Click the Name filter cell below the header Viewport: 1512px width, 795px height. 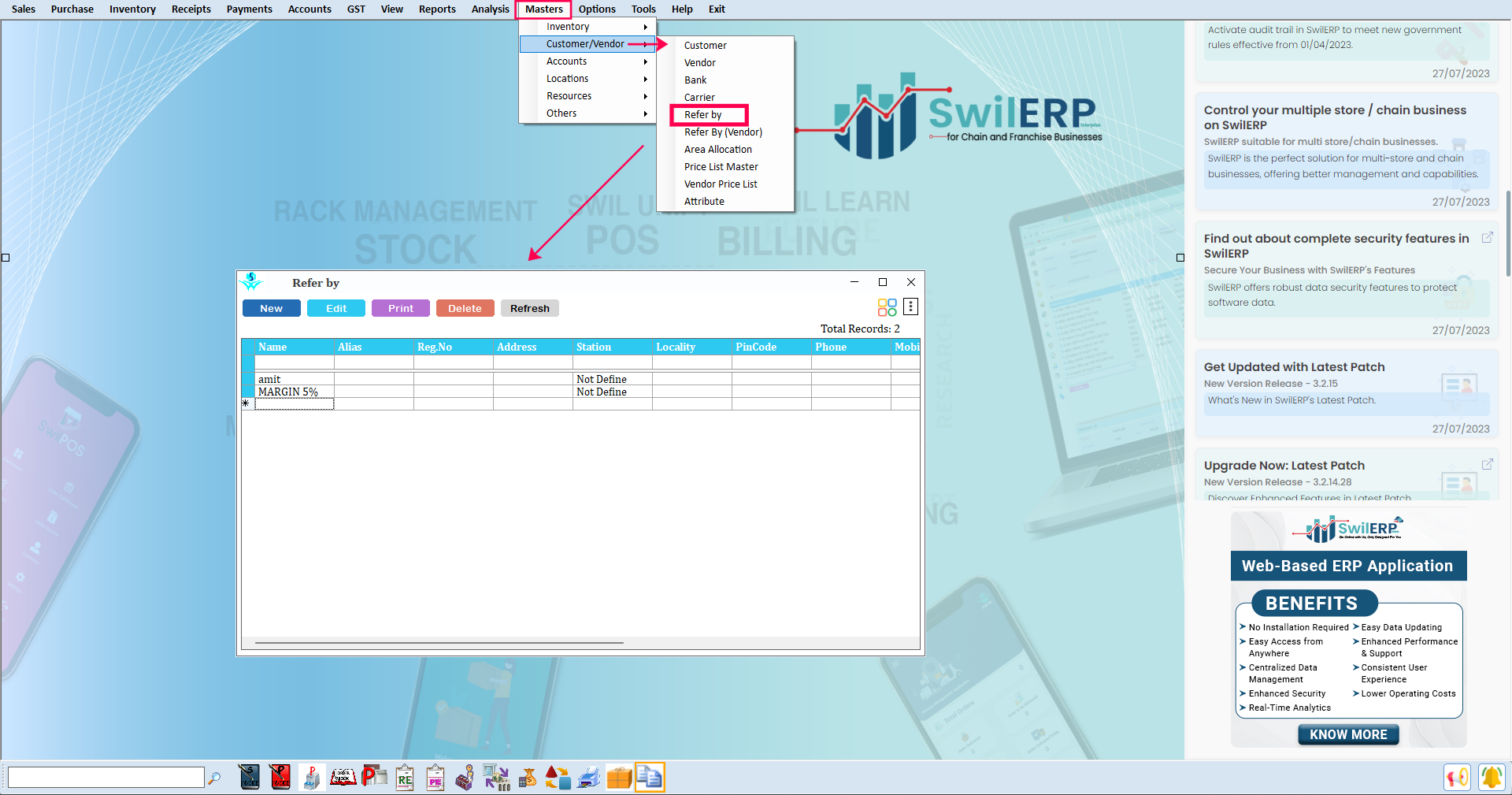pyautogui.click(x=295, y=362)
